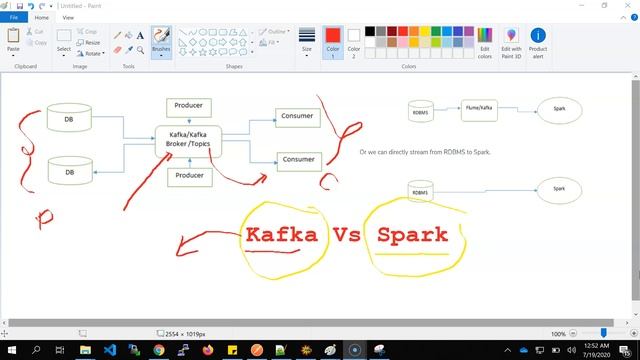
Task: Expand the Select dropdown arrow
Action: click(x=64, y=56)
